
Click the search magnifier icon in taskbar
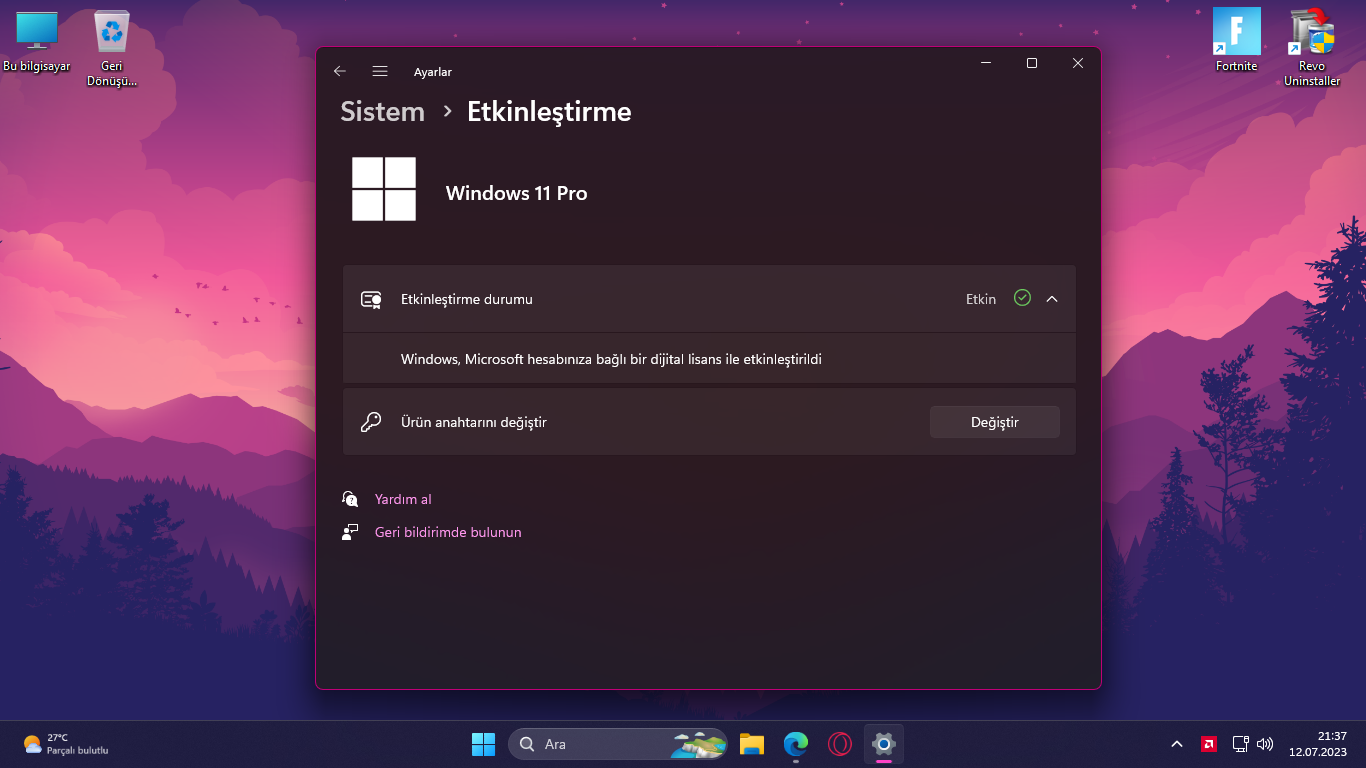tap(527, 744)
